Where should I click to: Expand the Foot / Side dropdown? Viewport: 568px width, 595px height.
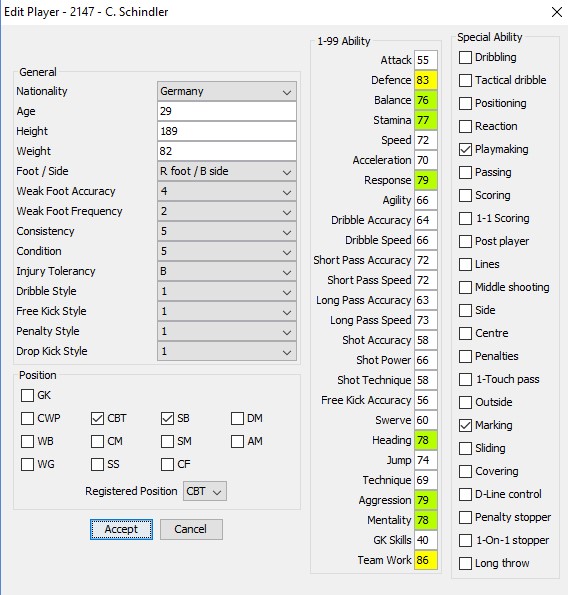click(x=227, y=172)
